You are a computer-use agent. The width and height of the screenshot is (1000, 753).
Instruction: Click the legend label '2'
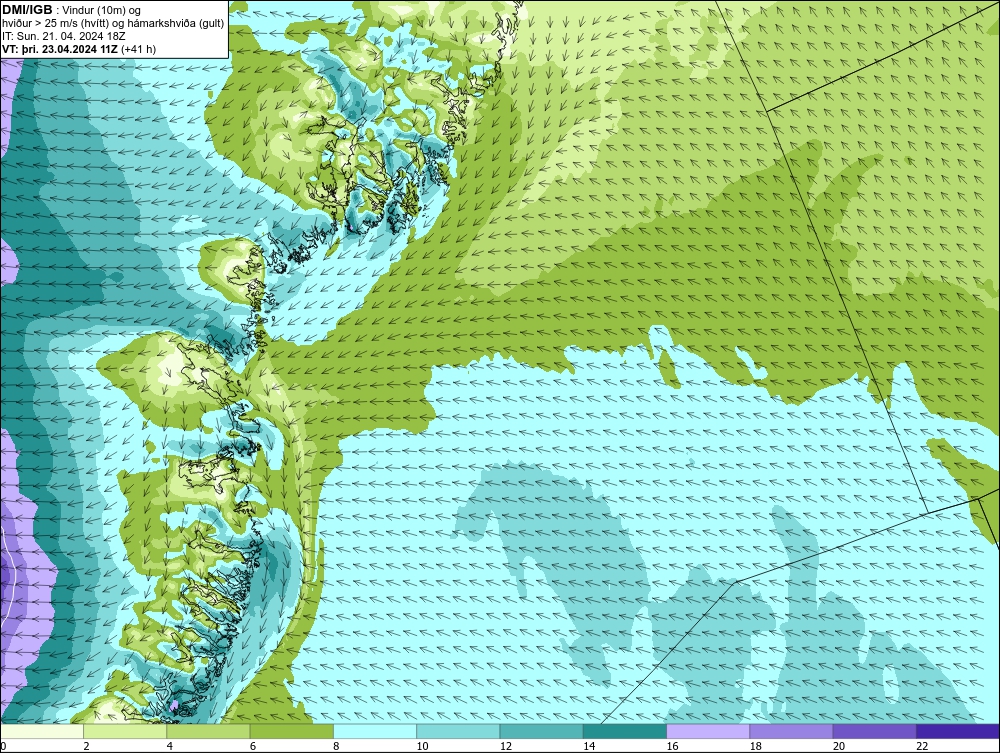coord(86,747)
